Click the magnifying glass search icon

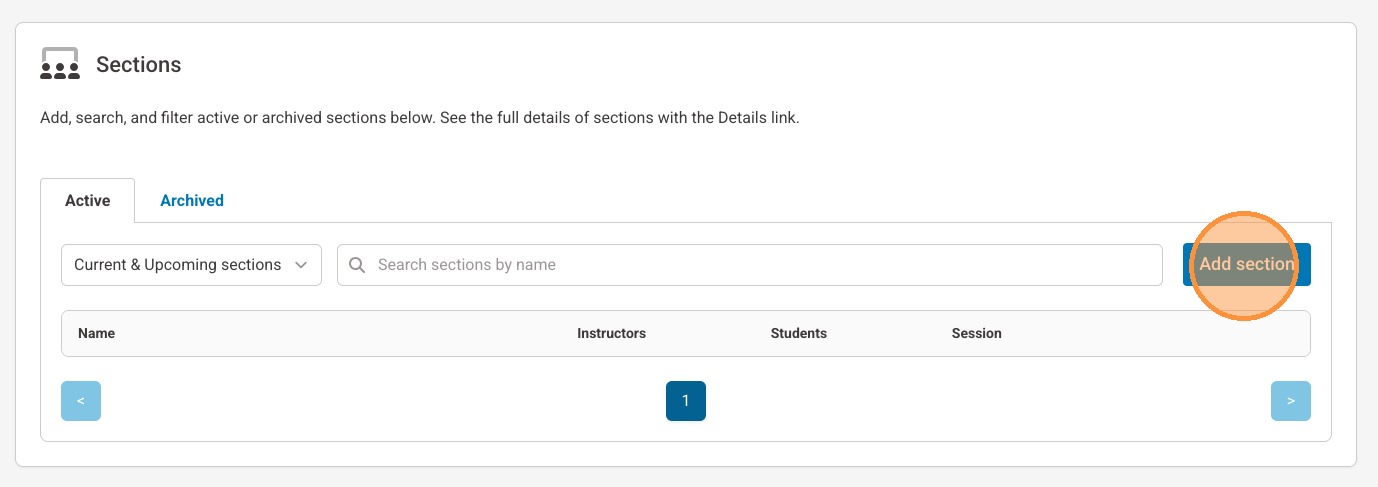(x=357, y=265)
